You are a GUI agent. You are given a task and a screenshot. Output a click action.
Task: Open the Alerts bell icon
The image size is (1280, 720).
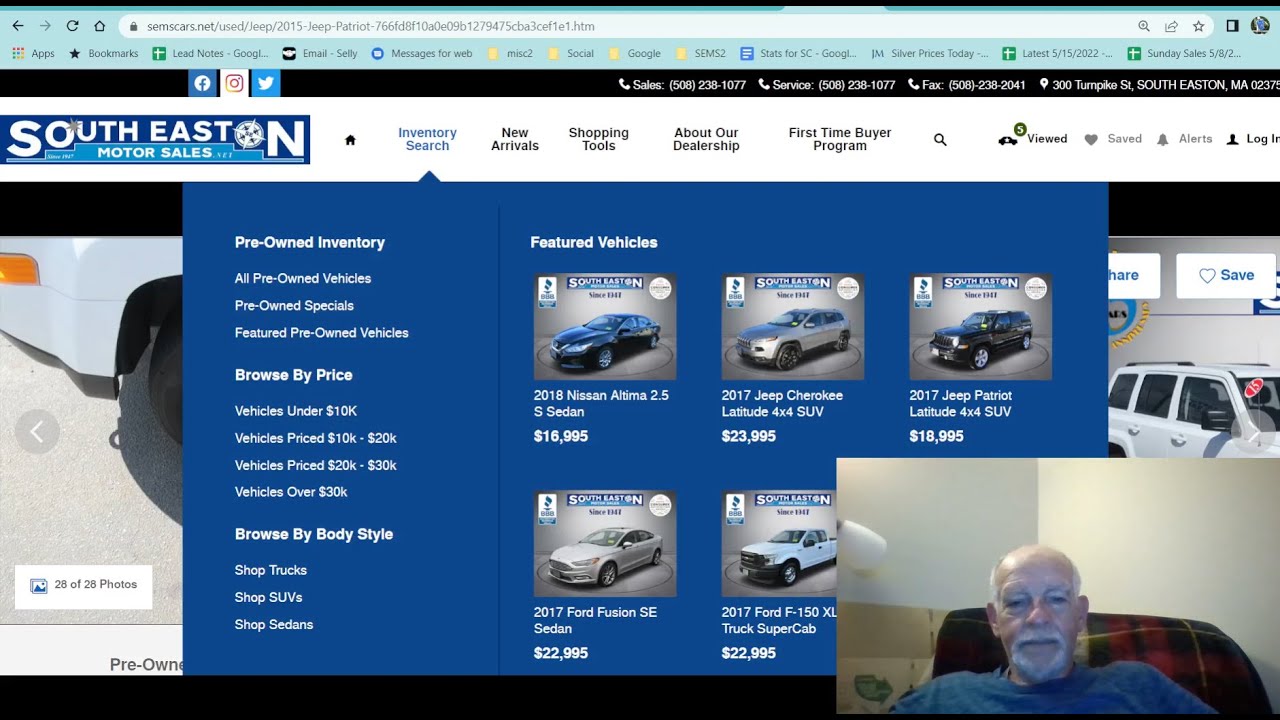[1162, 140]
